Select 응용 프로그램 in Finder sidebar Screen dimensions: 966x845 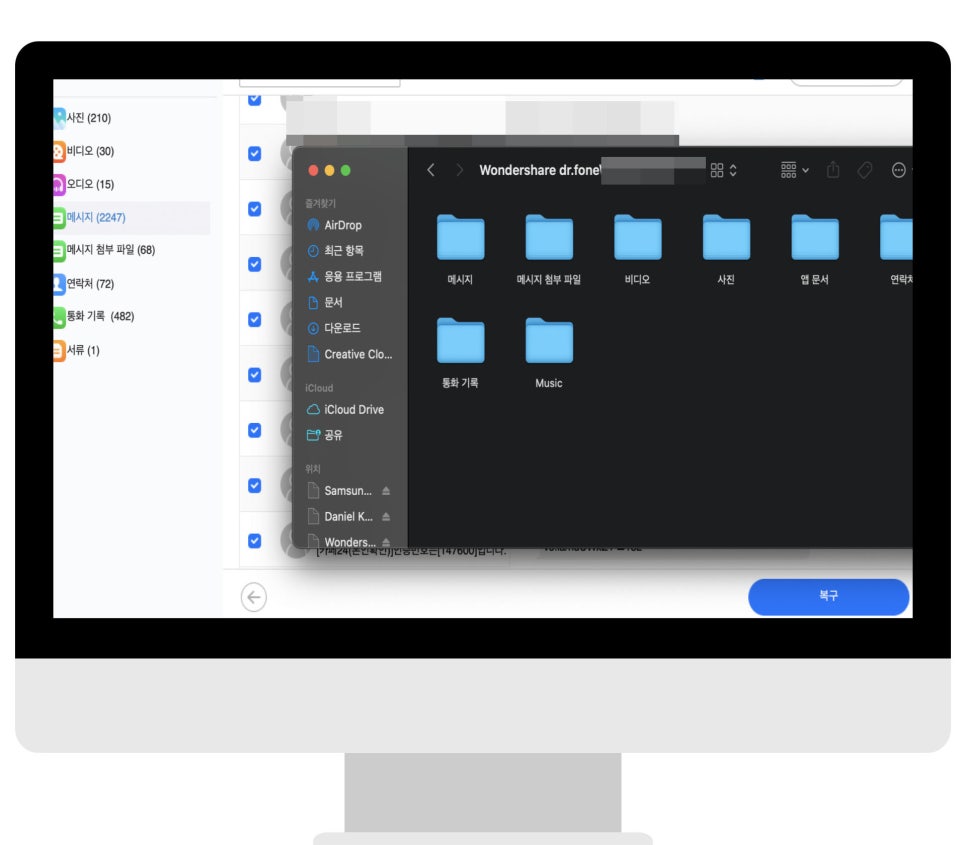[x=344, y=277]
